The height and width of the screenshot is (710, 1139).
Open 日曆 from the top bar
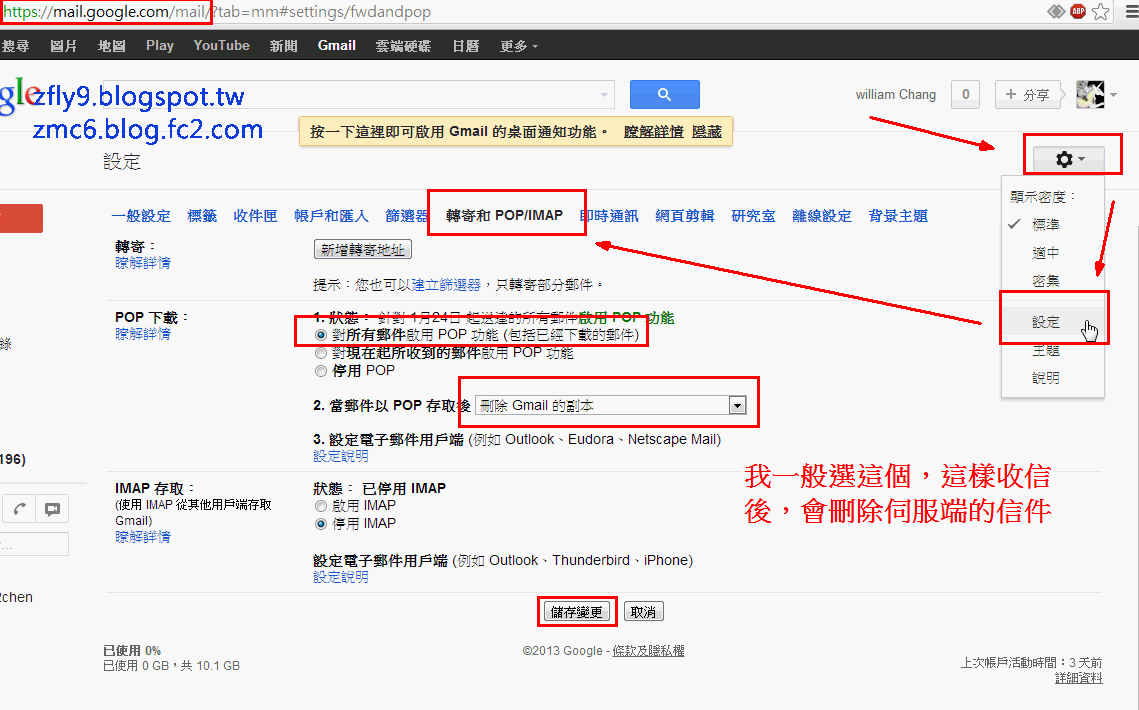pyautogui.click(x=466, y=46)
